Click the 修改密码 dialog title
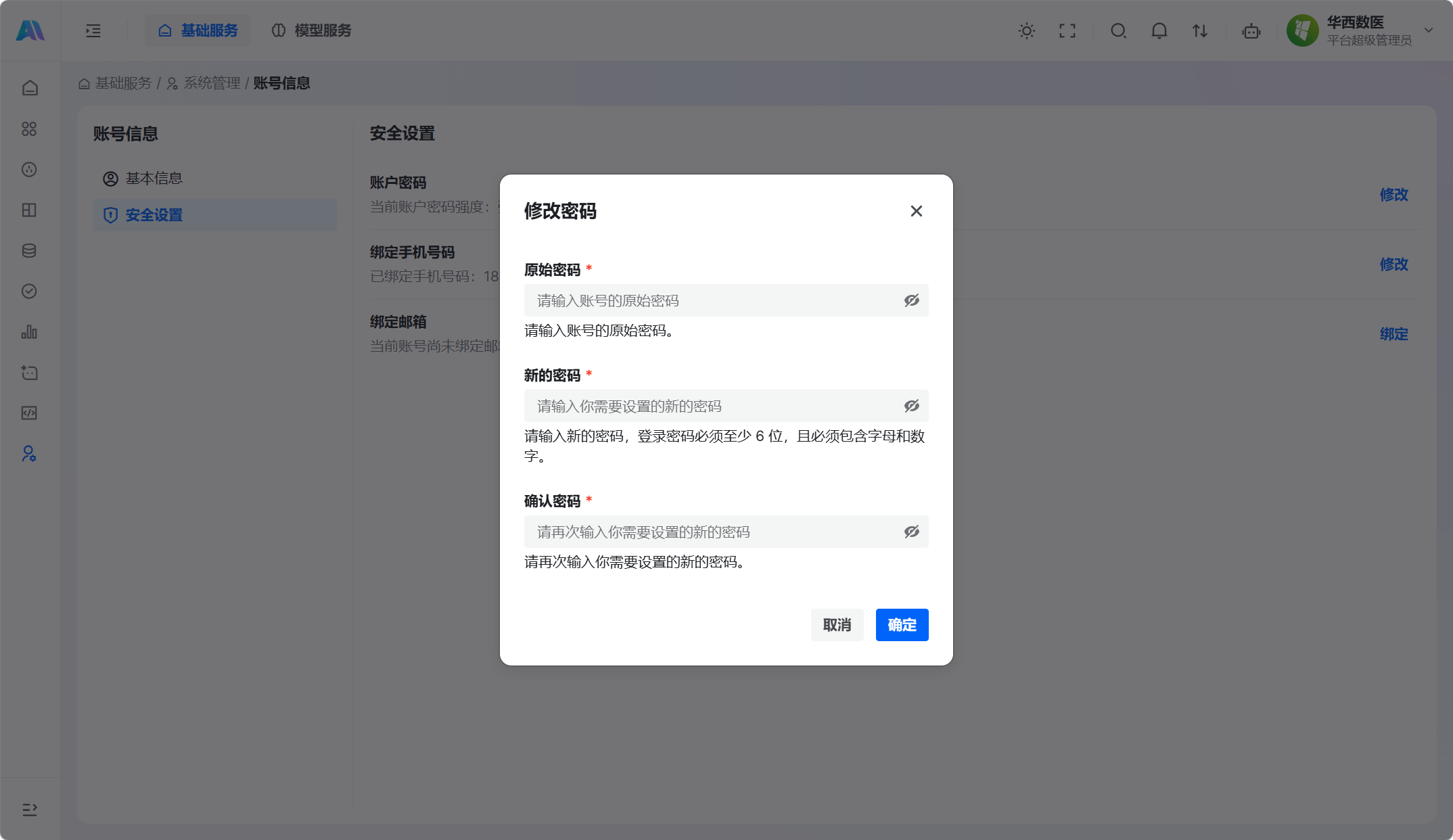Image resolution: width=1453 pixels, height=840 pixels. point(560,211)
